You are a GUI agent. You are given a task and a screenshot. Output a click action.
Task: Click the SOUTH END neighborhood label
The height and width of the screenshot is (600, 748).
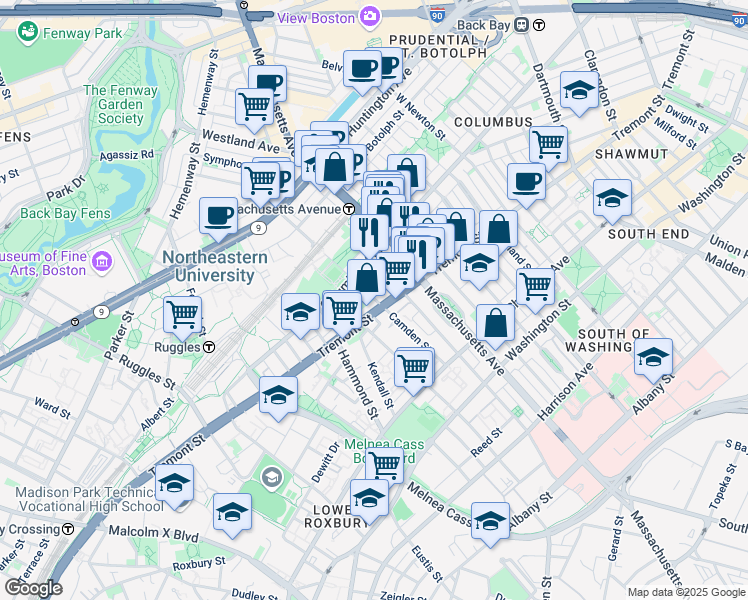649,234
